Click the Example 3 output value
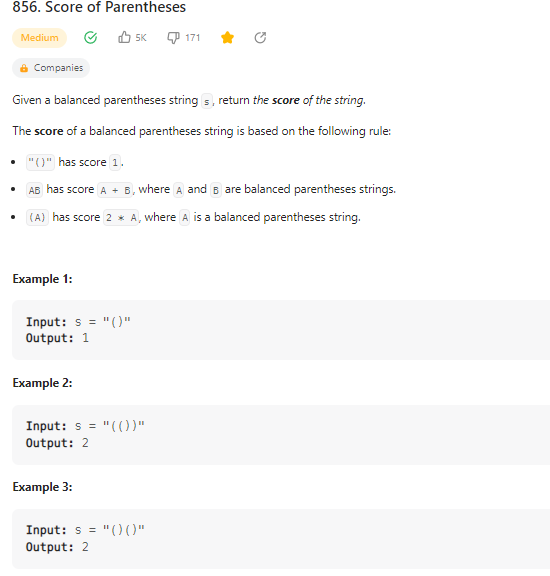 (85, 547)
